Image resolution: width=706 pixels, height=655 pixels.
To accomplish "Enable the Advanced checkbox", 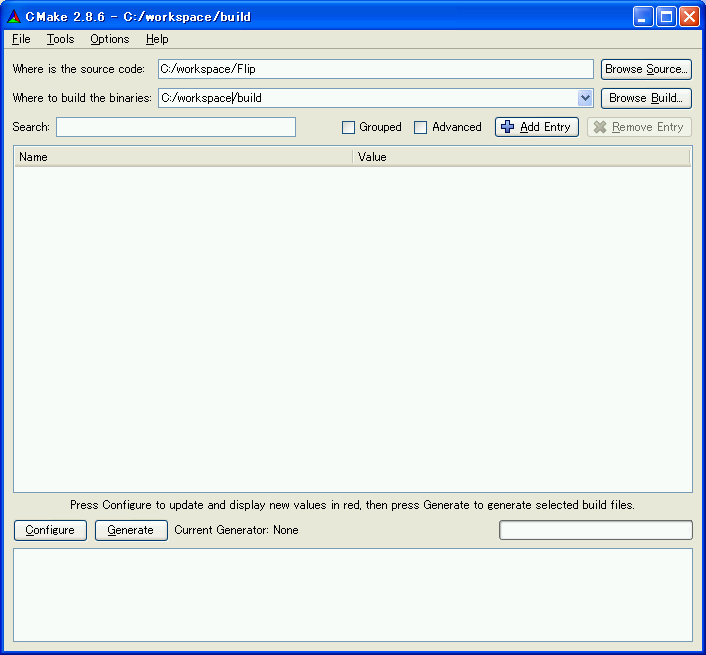I will [x=420, y=127].
